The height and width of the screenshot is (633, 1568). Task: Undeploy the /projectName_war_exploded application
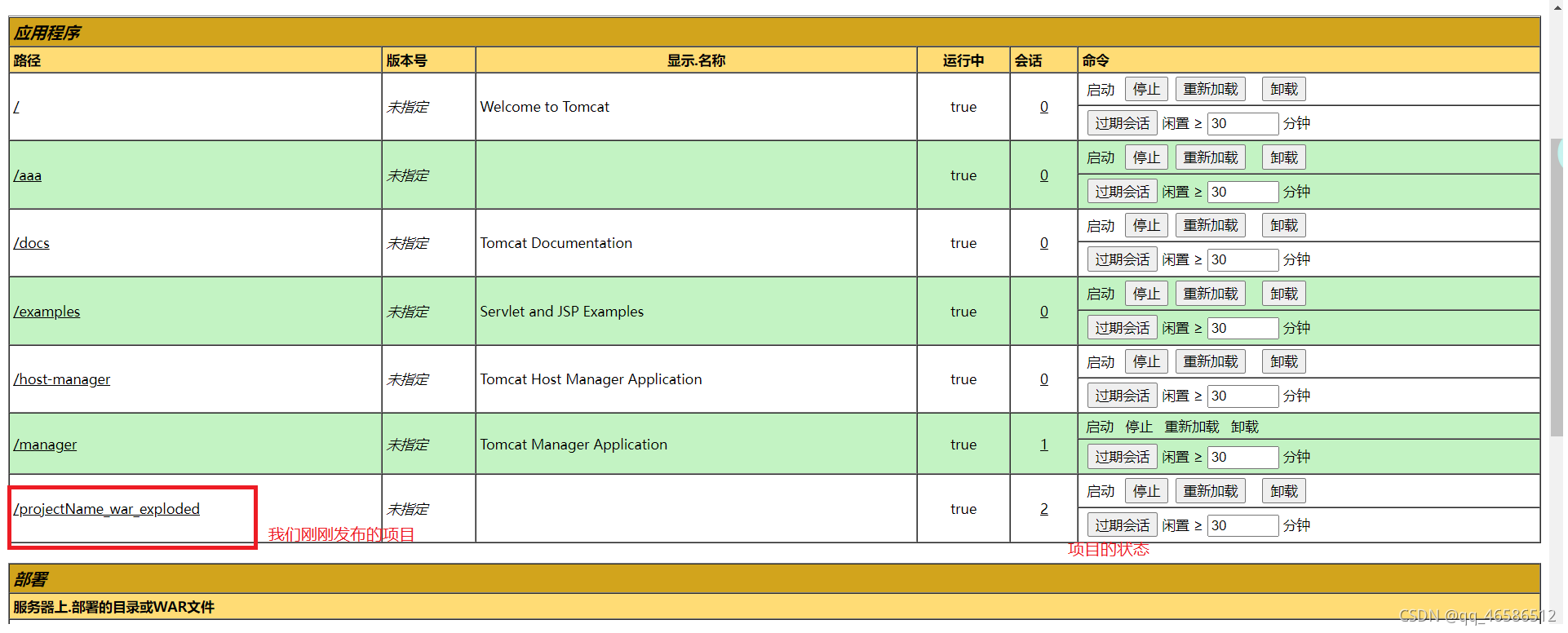[x=1284, y=491]
